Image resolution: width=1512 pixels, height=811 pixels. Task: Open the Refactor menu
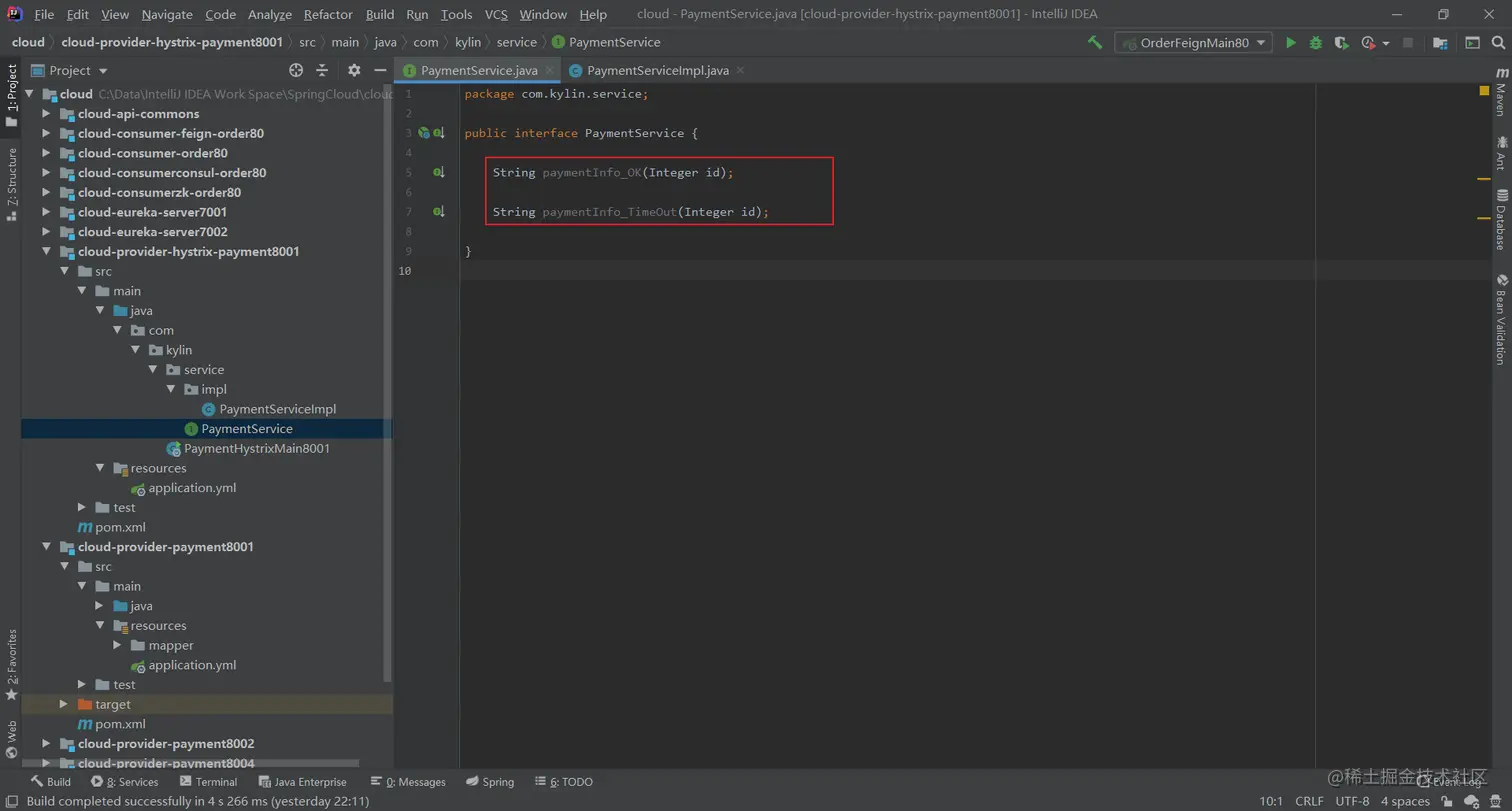point(328,14)
